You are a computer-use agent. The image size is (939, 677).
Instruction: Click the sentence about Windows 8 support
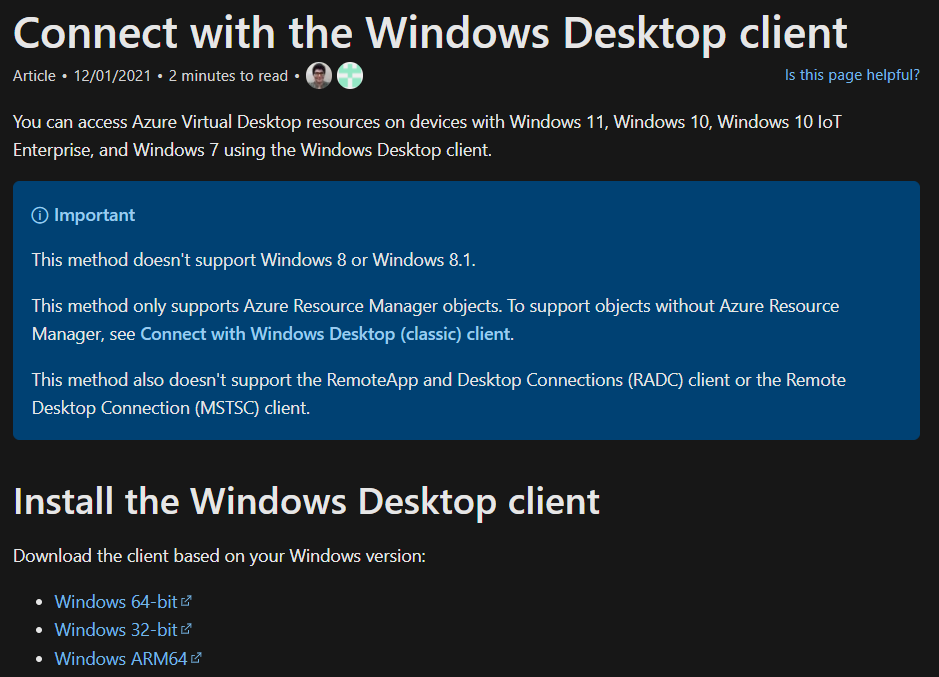tap(253, 260)
